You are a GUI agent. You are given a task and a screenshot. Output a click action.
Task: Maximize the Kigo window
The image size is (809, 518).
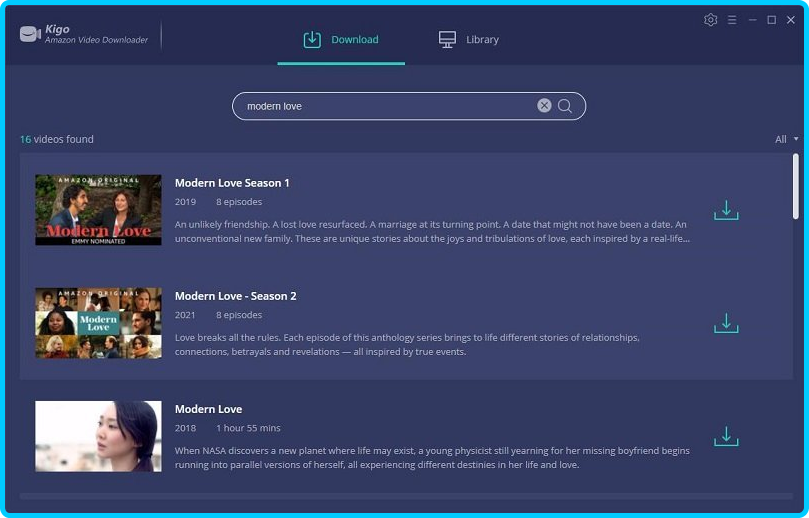coord(771,20)
